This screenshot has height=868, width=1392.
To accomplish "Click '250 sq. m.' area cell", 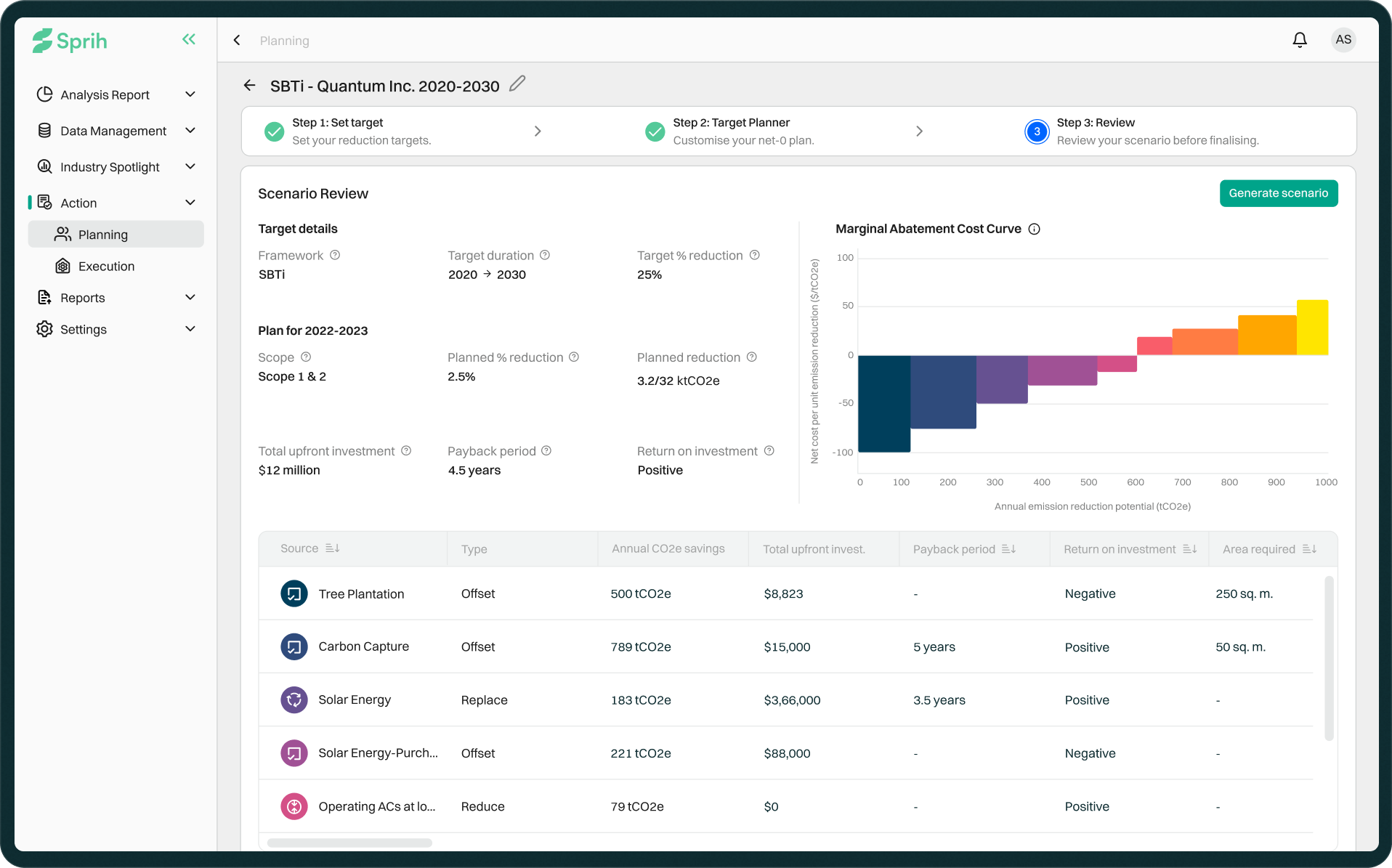I will [1245, 593].
